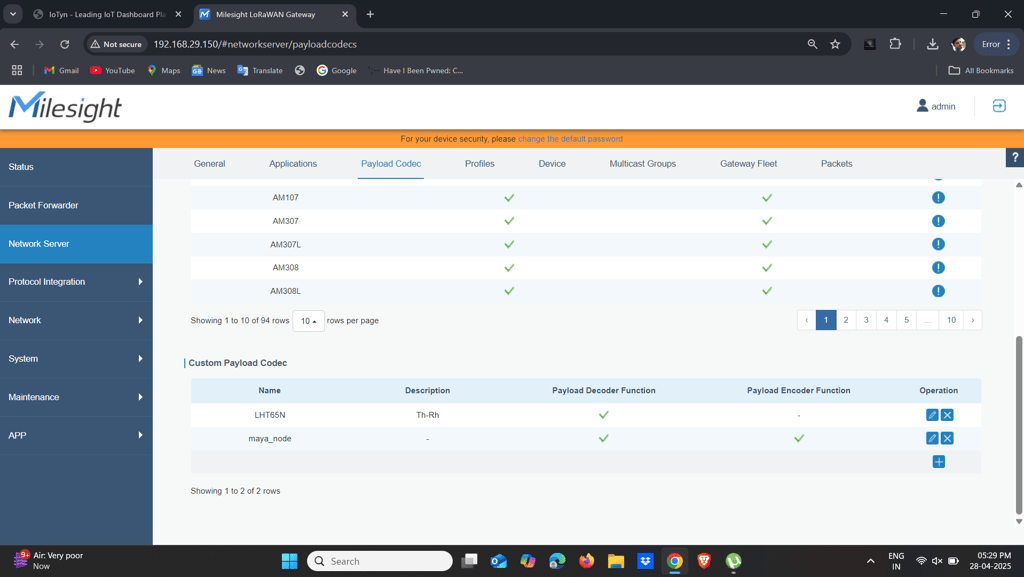
Task: Click the page vertical scrollbar
Action: (x=1019, y=424)
